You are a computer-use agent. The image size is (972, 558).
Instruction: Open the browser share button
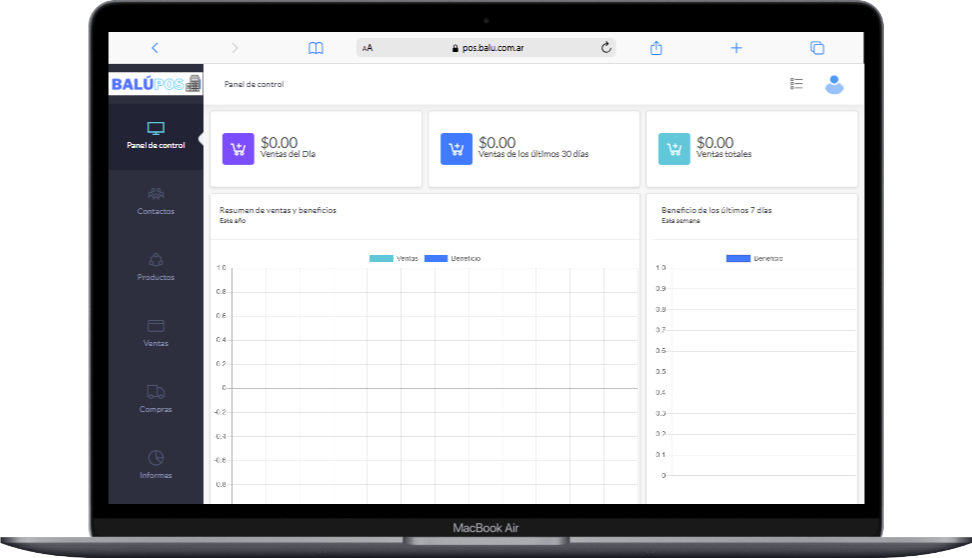point(657,47)
